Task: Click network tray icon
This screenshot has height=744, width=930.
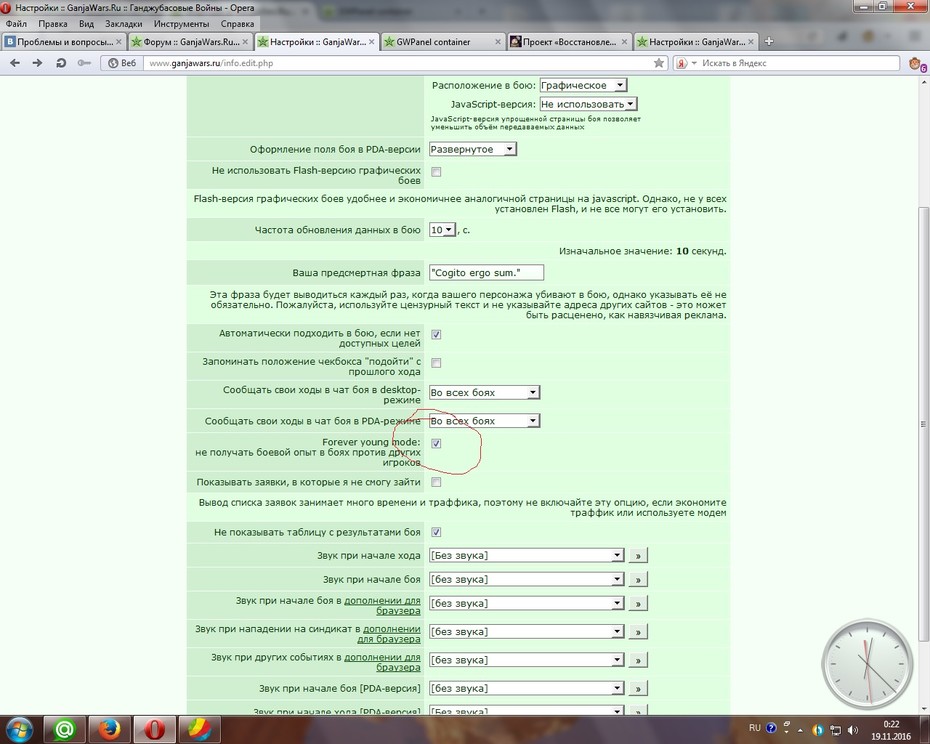Action: coord(835,730)
